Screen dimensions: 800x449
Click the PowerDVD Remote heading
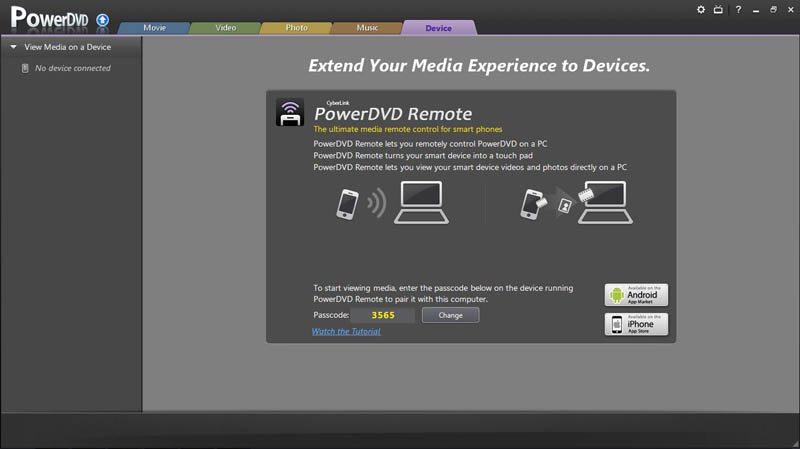[x=393, y=113]
